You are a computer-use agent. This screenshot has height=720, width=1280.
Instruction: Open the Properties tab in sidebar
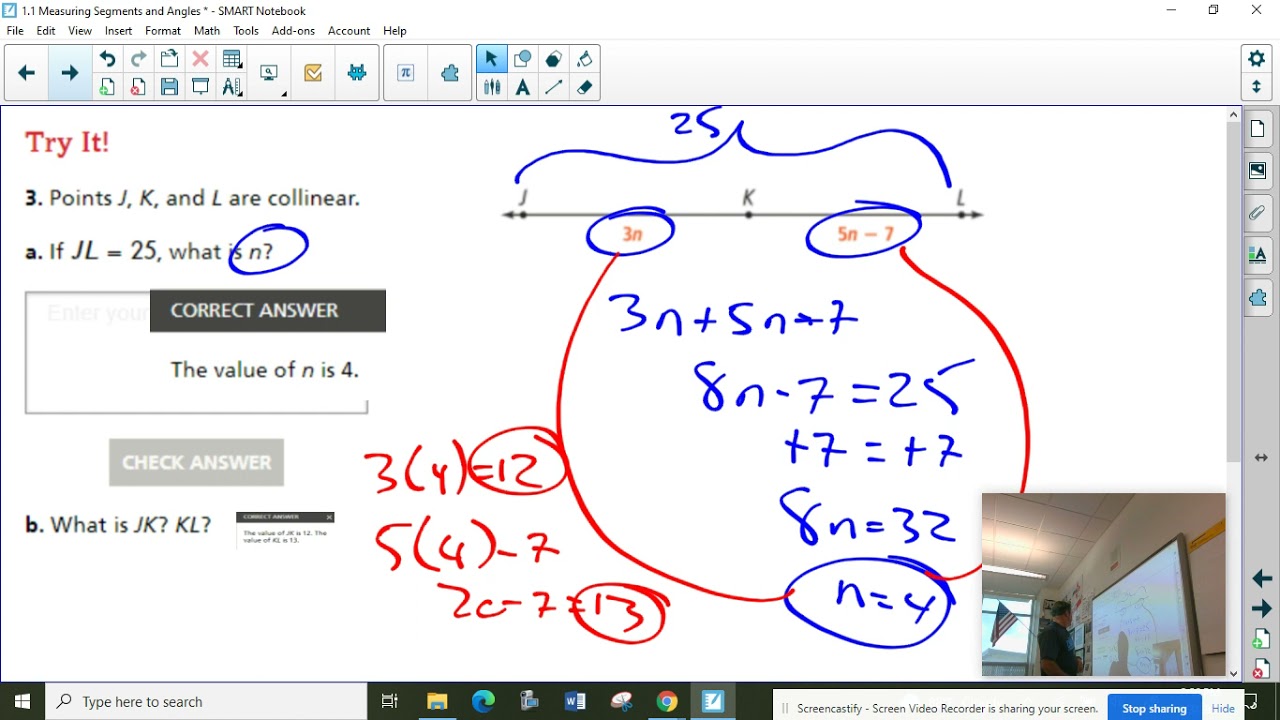(1258, 255)
